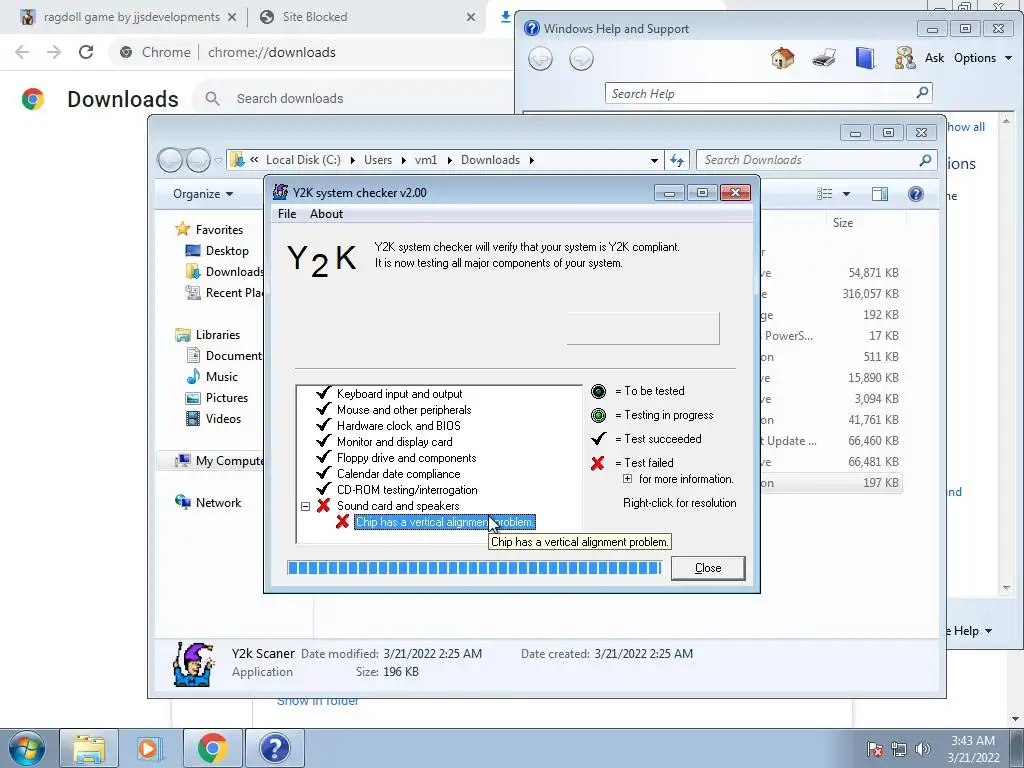Click the Home icon in Windows Help
Image resolution: width=1024 pixels, height=768 pixels.
[x=782, y=58]
